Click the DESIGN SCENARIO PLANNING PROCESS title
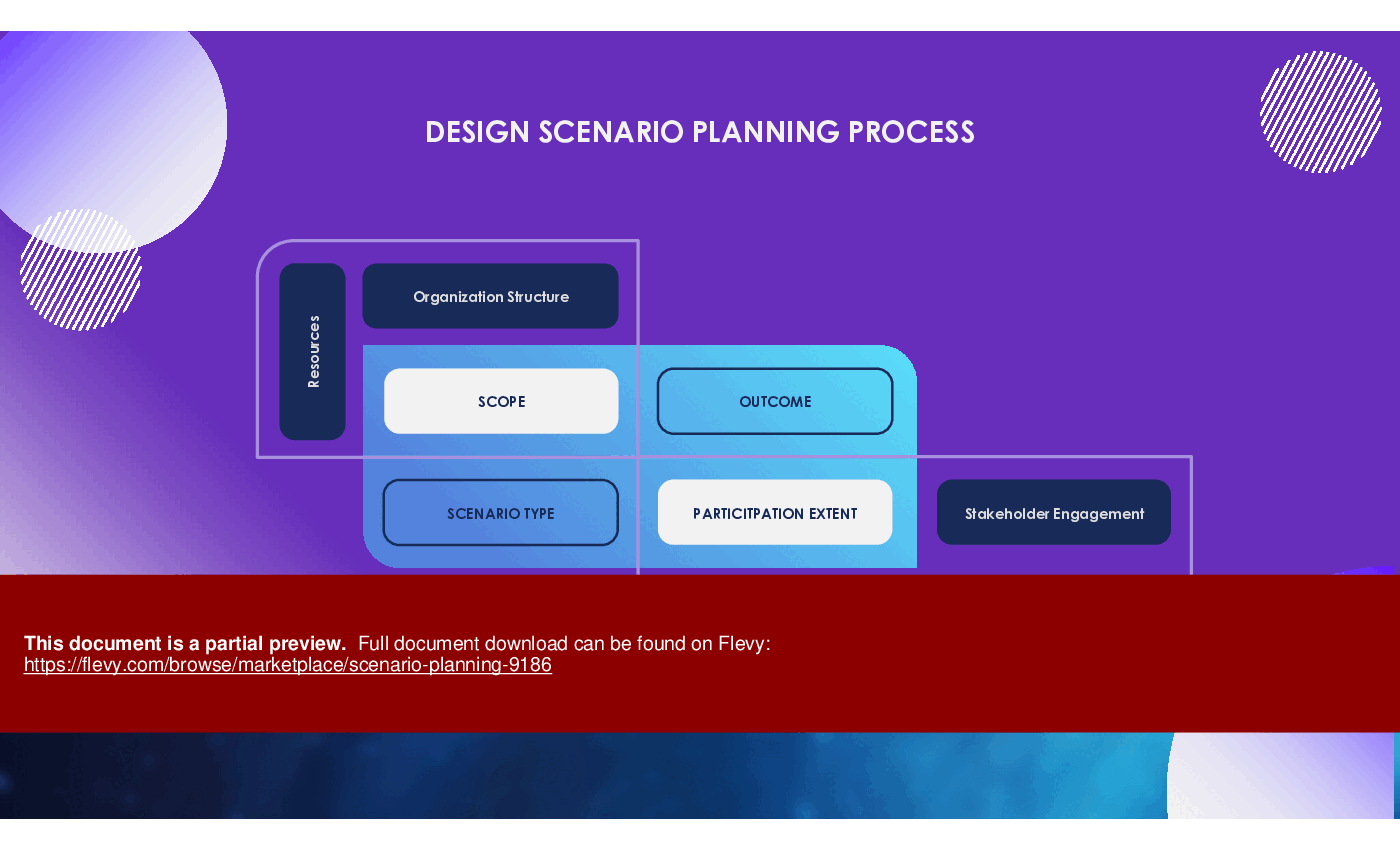This screenshot has width=1400, height=850. [x=700, y=132]
